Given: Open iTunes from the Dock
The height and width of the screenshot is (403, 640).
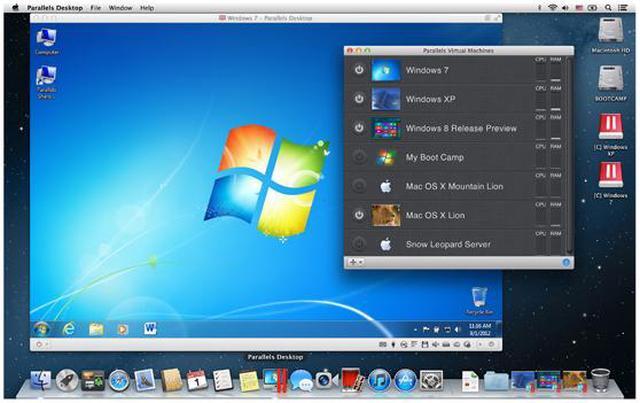Looking at the screenshot, I should (379, 380).
